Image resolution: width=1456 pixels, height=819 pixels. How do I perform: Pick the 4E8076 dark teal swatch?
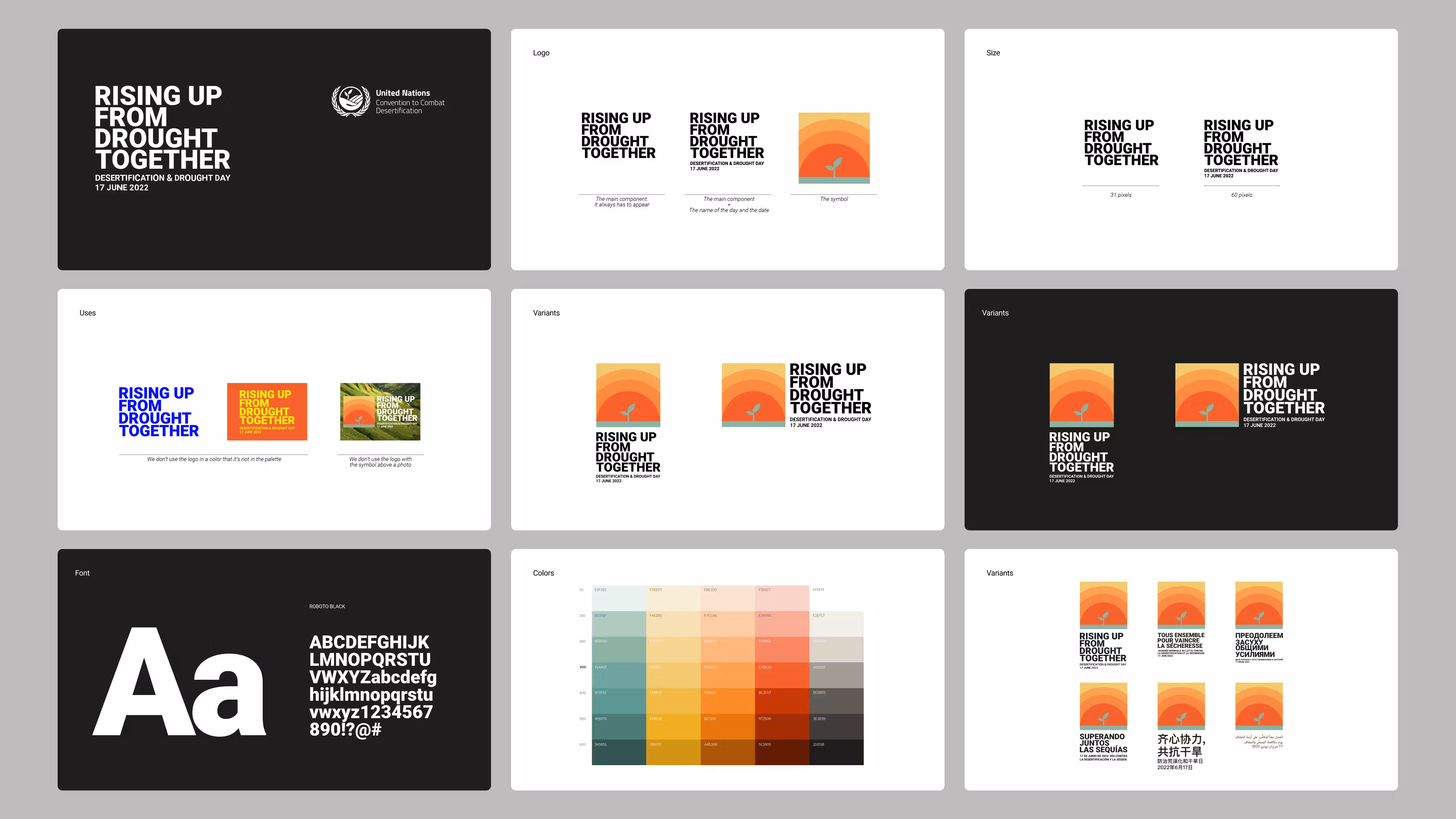[619, 727]
